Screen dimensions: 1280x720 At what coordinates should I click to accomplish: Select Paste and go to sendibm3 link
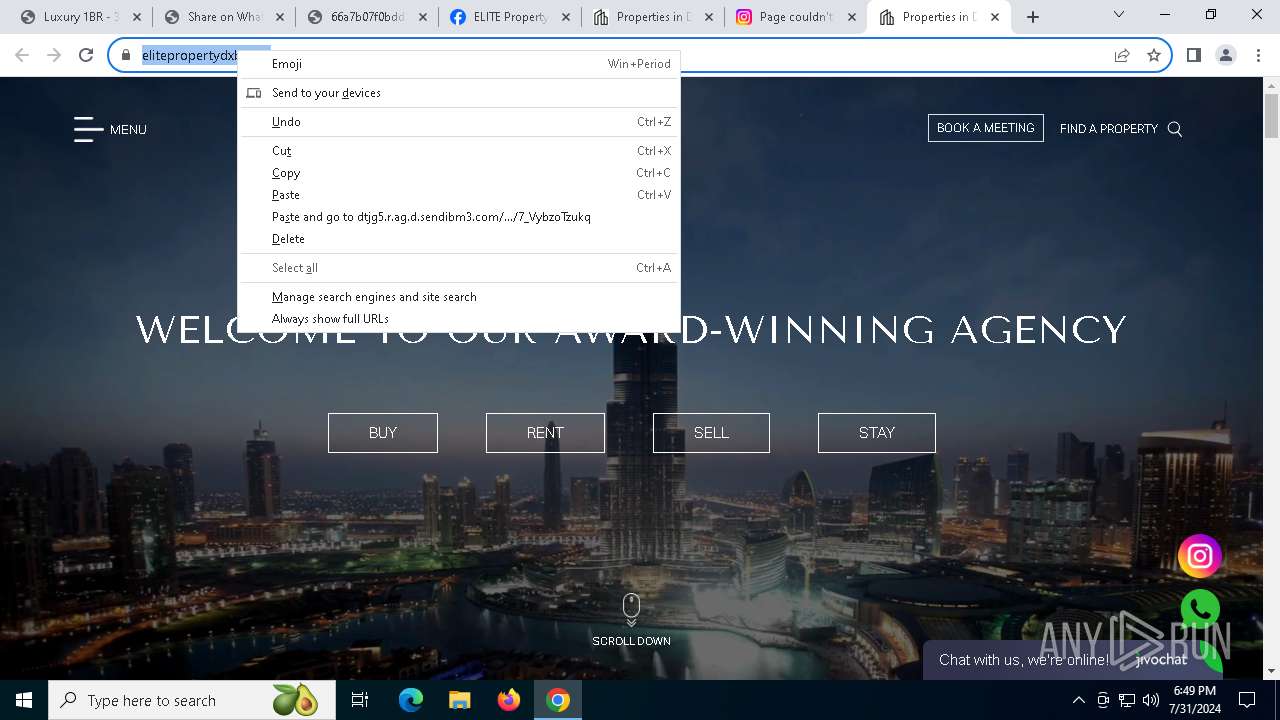click(x=459, y=217)
